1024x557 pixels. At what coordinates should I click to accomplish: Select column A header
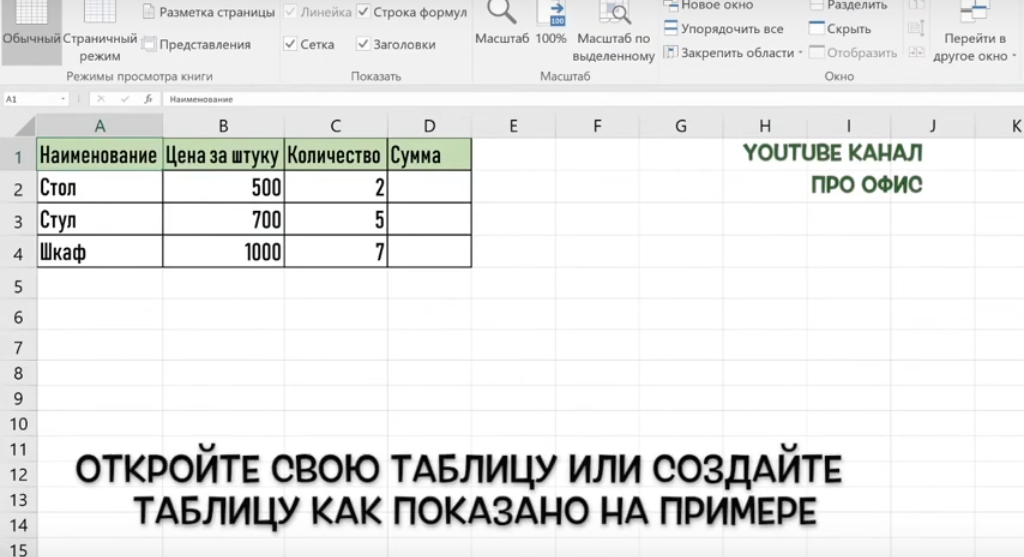(99, 125)
